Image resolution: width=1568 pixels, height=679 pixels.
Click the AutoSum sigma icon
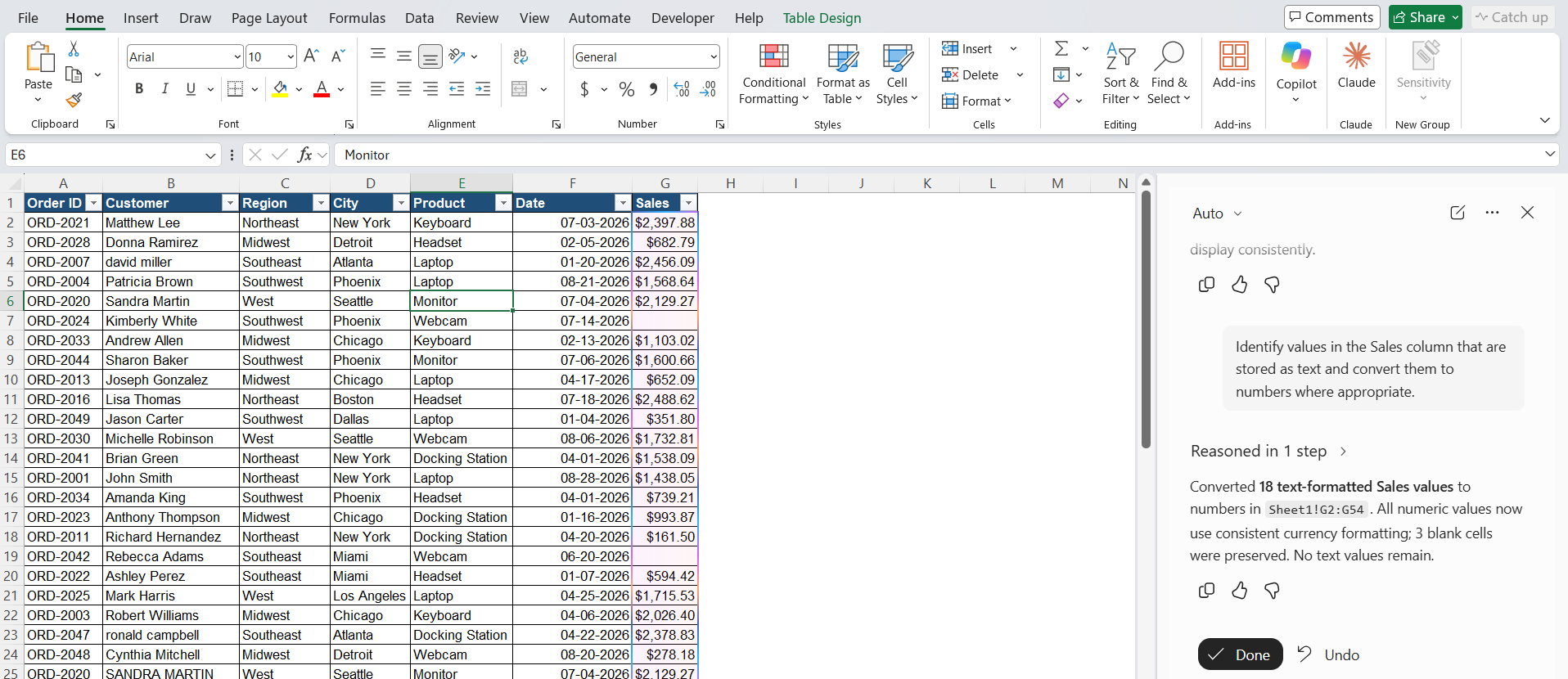click(x=1061, y=48)
